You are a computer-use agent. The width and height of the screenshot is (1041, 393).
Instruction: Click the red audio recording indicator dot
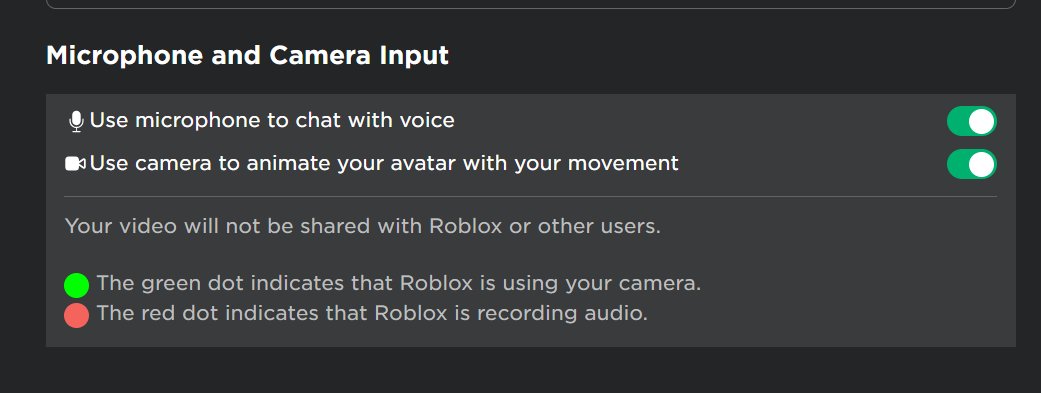click(x=76, y=315)
